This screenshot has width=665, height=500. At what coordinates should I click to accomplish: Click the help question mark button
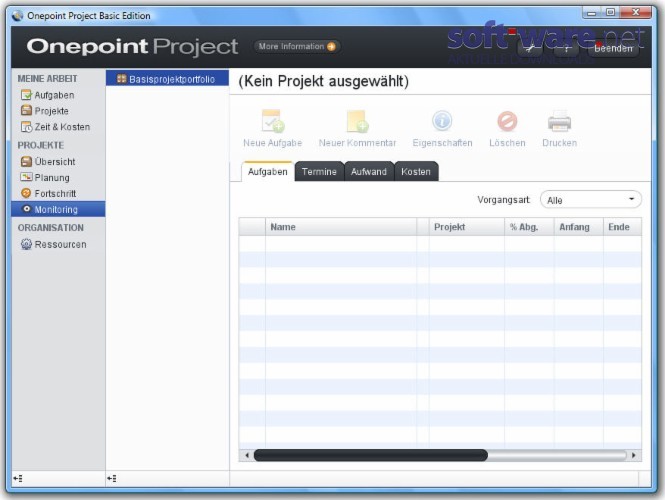[x=566, y=49]
